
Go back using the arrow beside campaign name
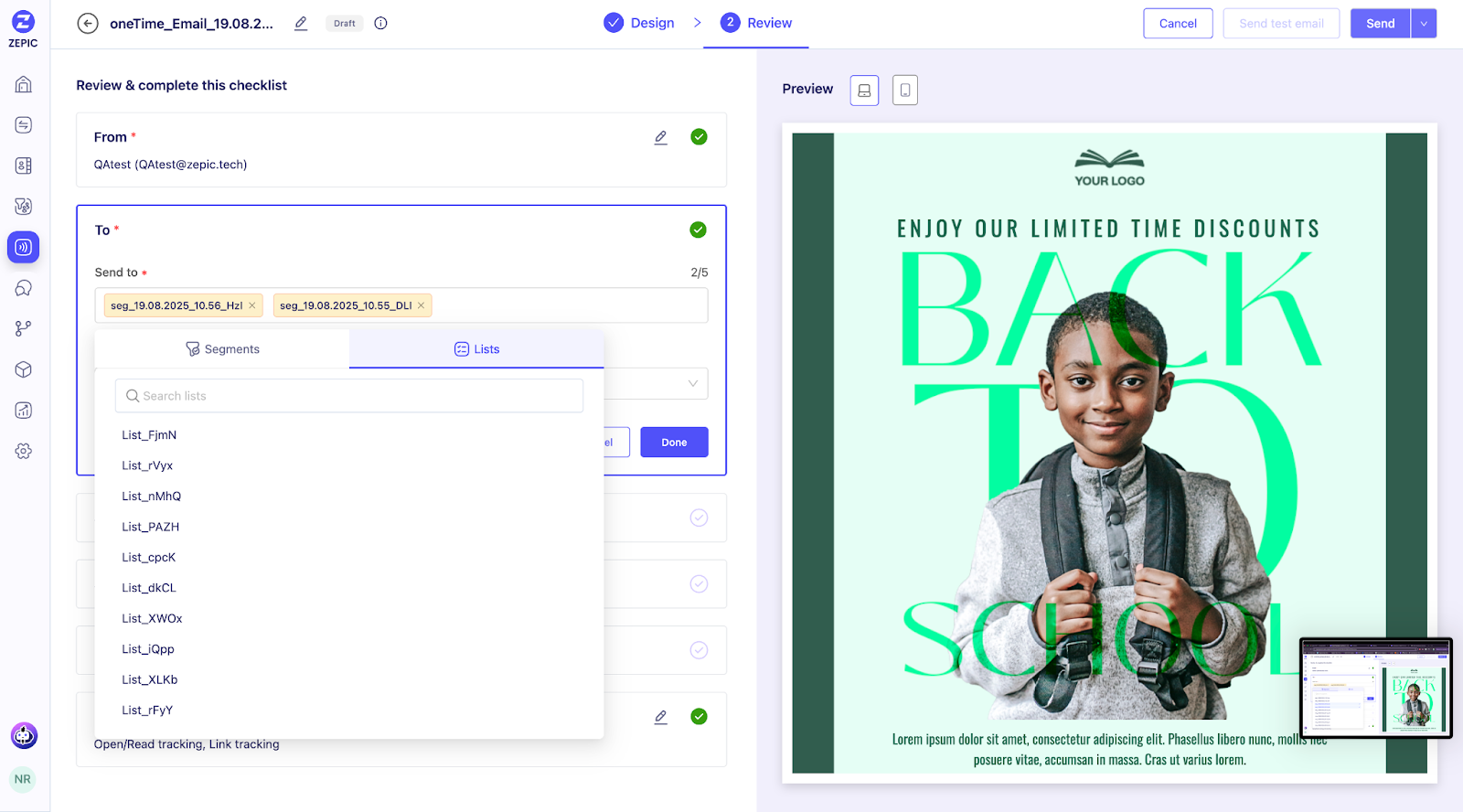(88, 24)
